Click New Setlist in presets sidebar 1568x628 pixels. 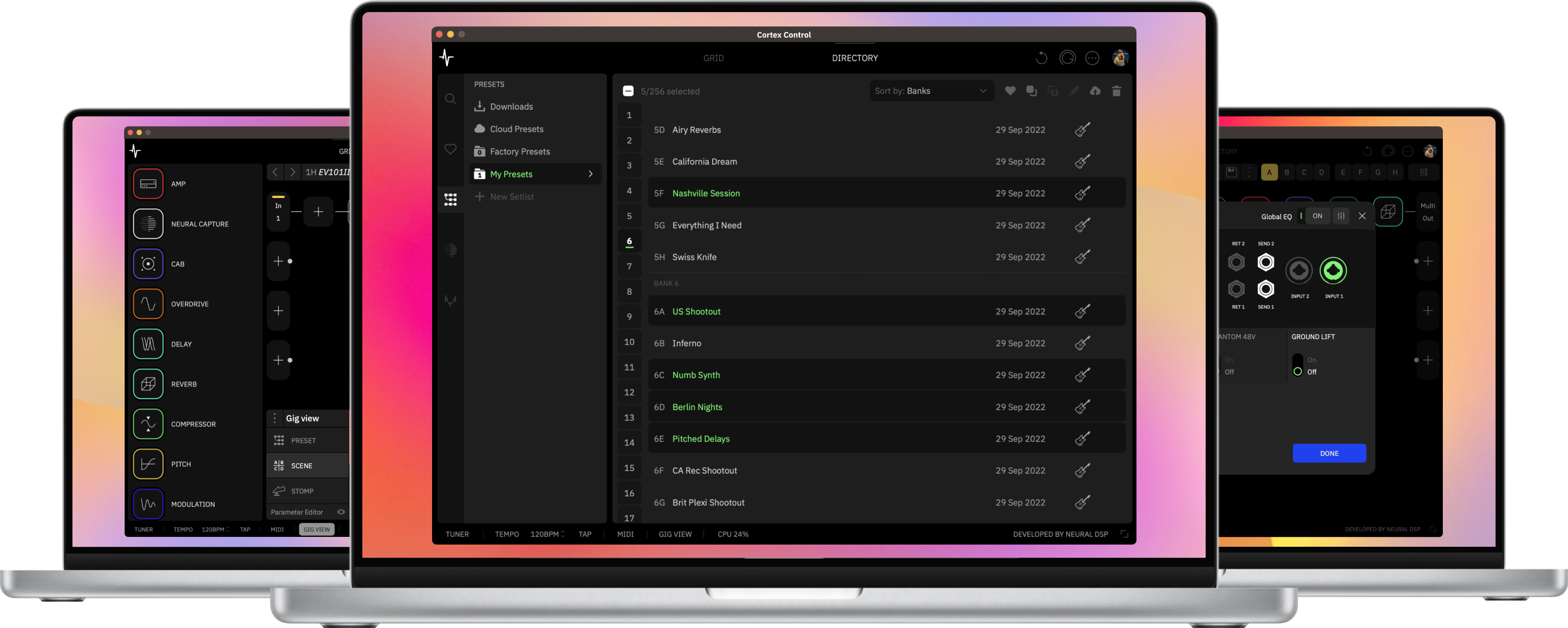point(511,197)
